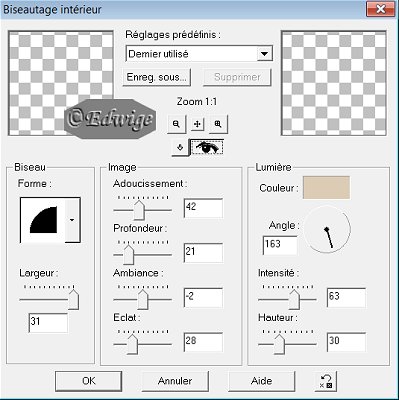Click the zoom out magnifier icon
Screen dimensions: 399x400
coord(176,124)
